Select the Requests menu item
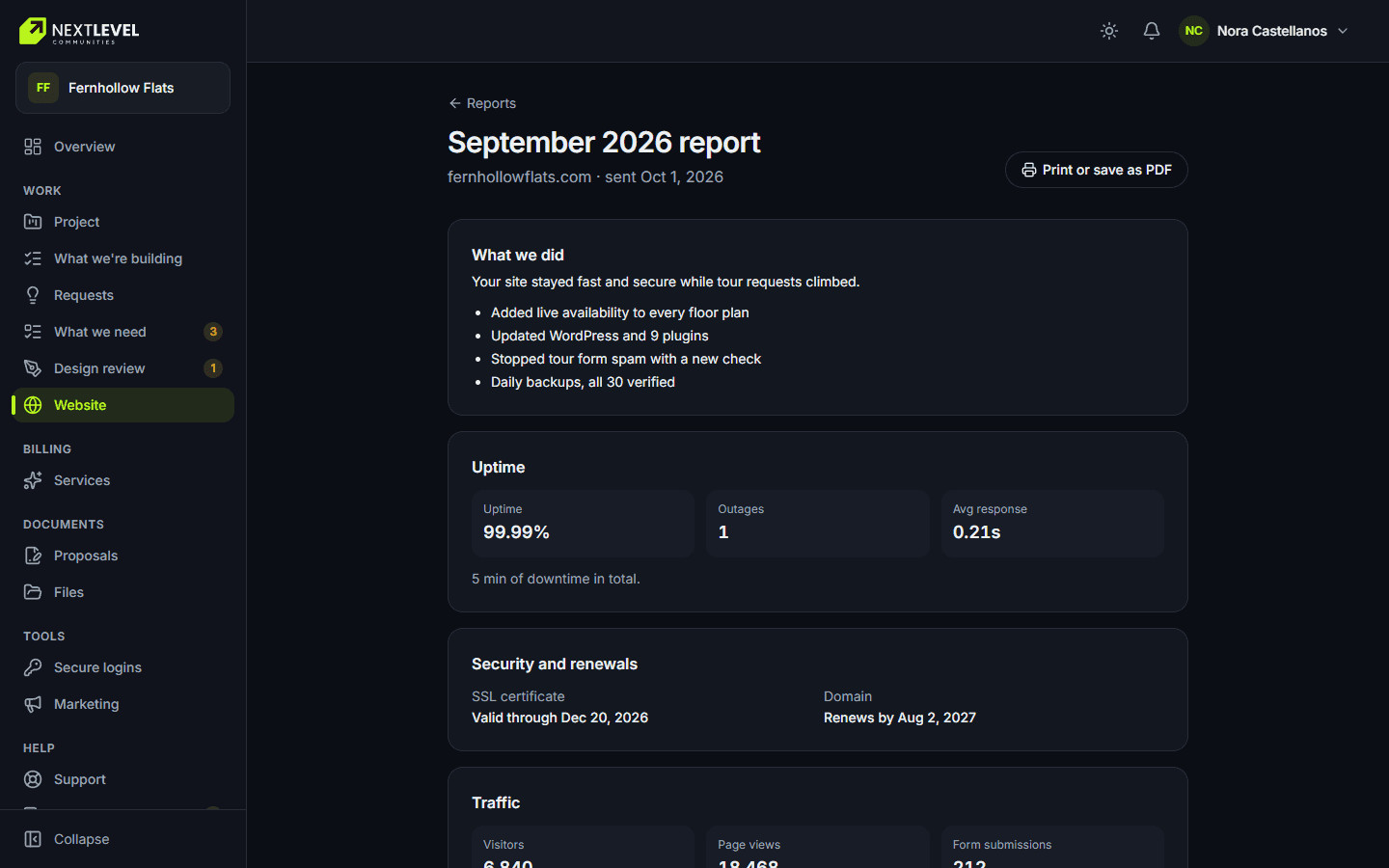This screenshot has width=1389, height=868. (x=123, y=295)
